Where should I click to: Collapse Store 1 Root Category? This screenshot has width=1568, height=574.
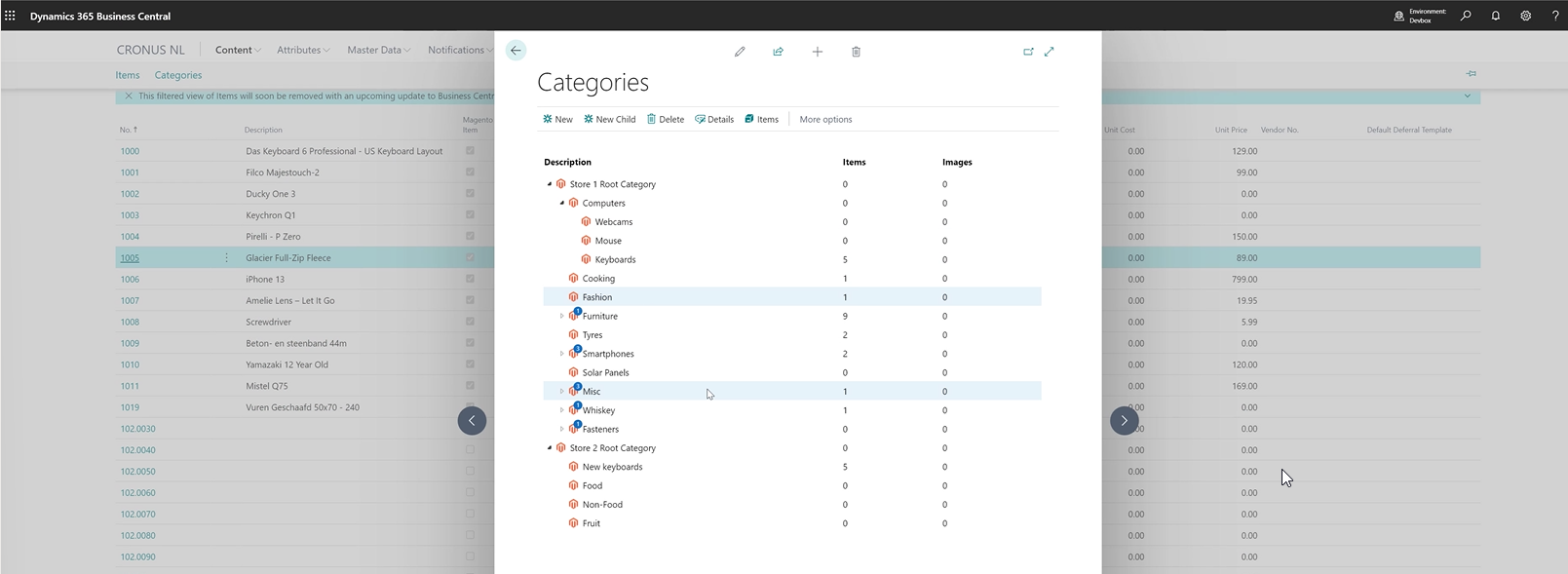[550, 184]
